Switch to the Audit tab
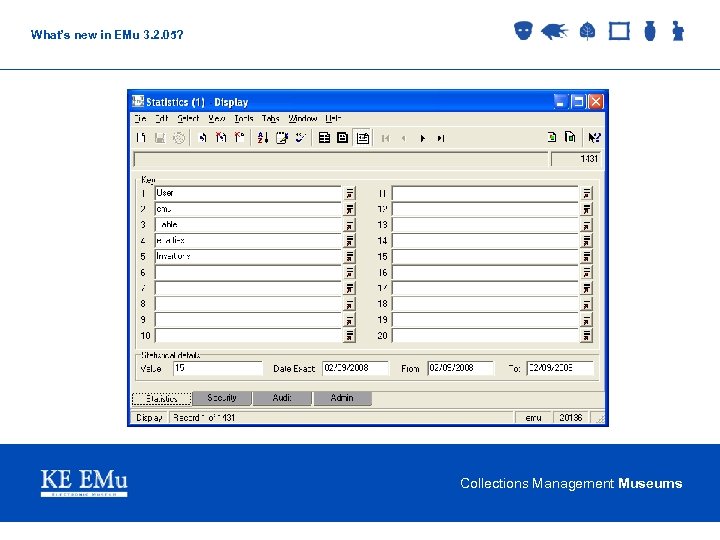The height and width of the screenshot is (540, 720). pyautogui.click(x=282, y=398)
